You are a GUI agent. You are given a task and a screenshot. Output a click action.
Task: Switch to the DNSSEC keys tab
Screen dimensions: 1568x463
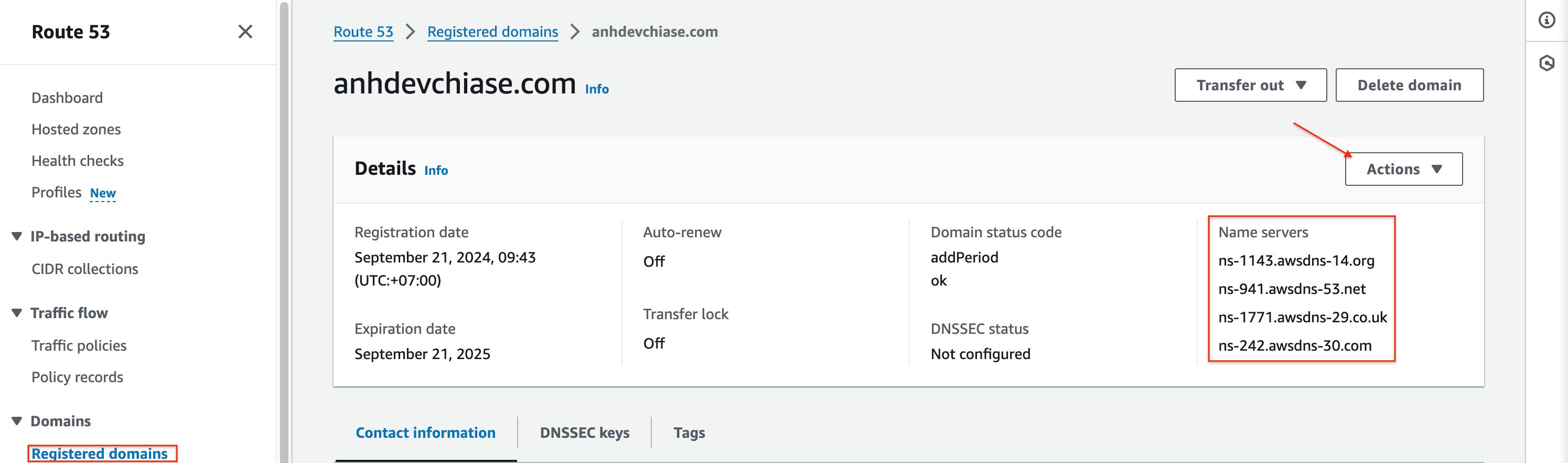pyautogui.click(x=584, y=433)
